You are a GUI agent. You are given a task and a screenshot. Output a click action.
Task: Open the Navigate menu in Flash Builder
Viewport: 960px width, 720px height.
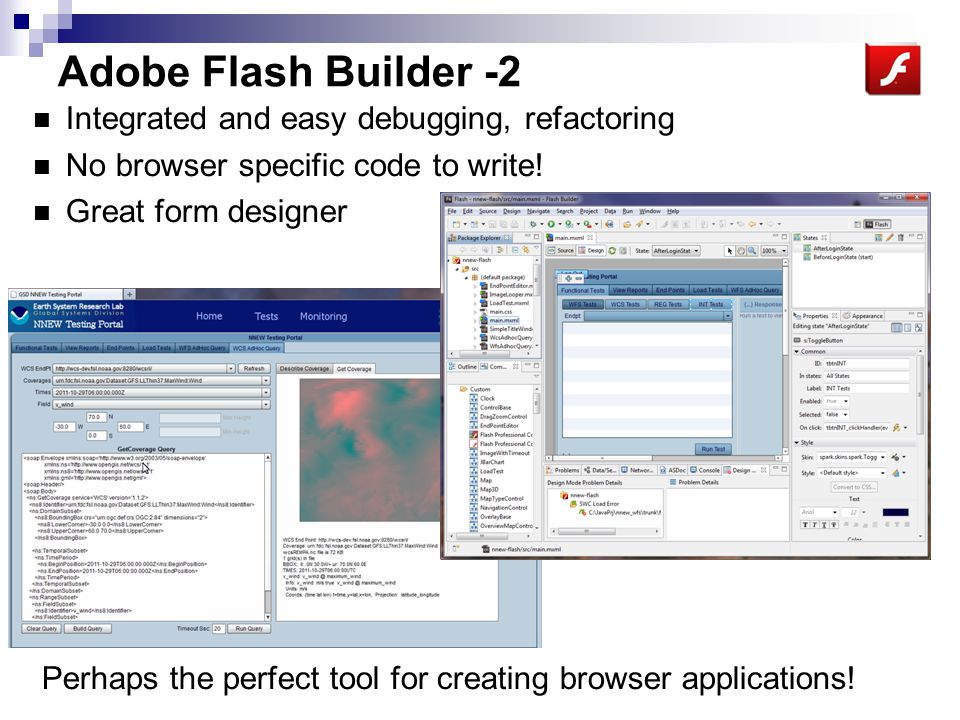[x=538, y=211]
